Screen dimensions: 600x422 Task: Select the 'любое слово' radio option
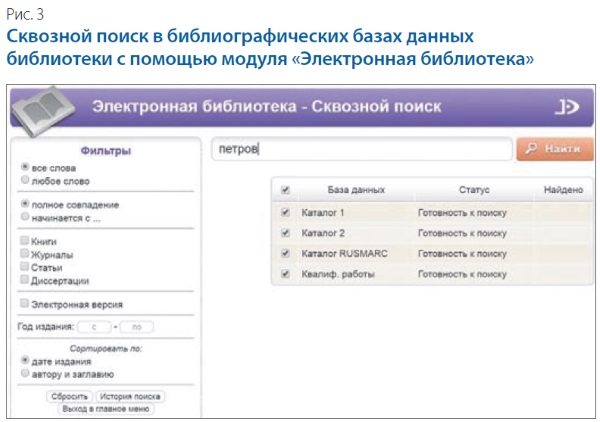25,181
